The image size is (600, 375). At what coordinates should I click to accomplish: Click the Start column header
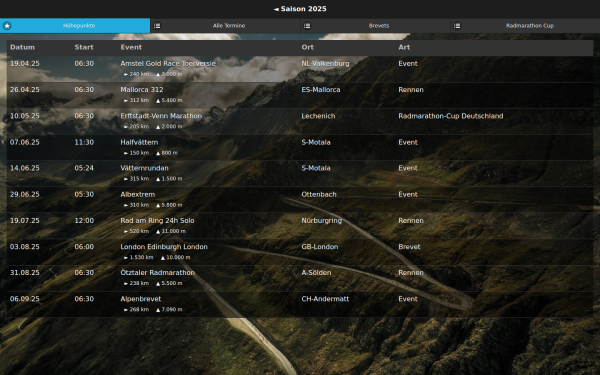[x=84, y=47]
